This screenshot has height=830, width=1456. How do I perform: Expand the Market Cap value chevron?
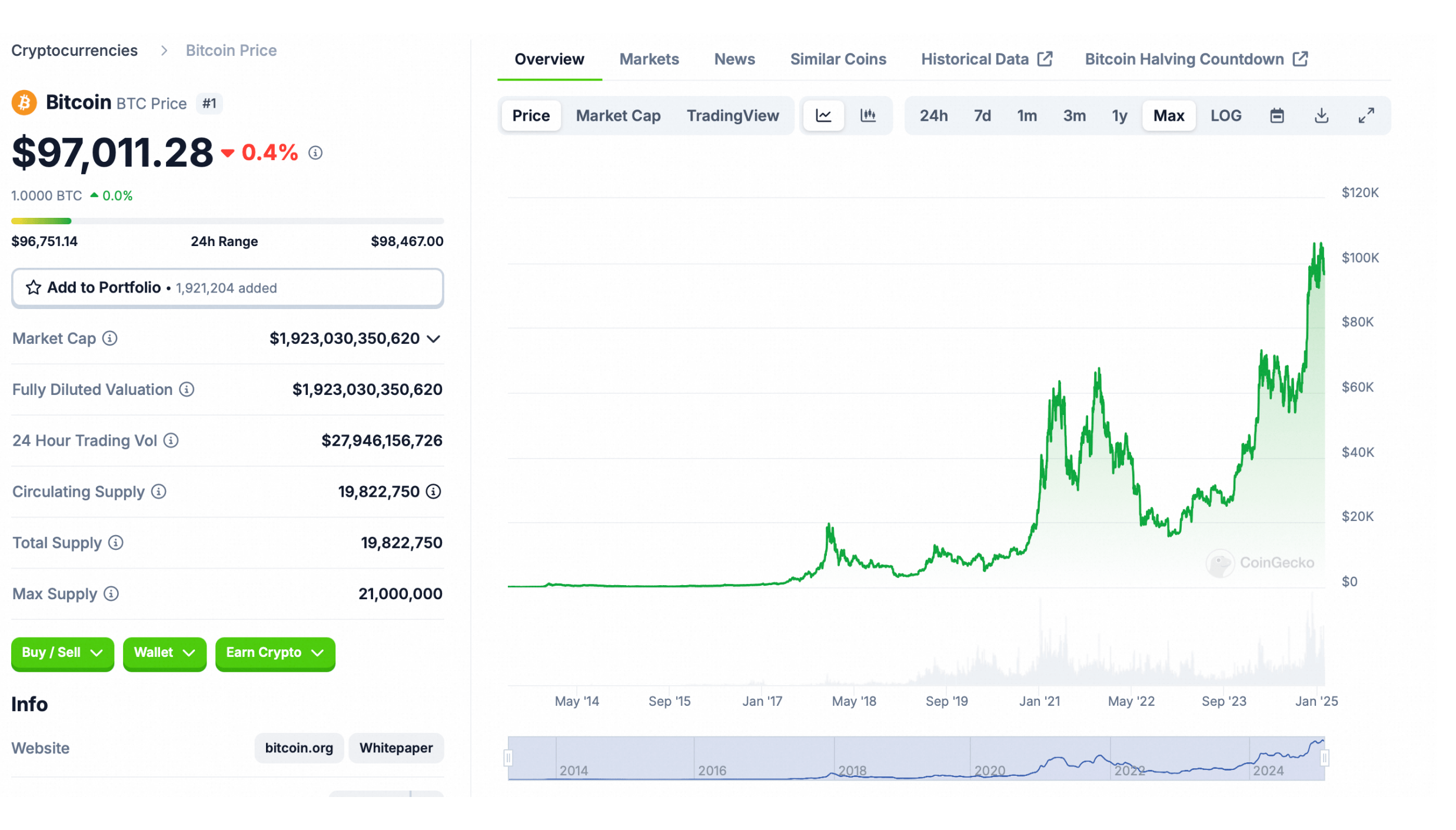(434, 339)
